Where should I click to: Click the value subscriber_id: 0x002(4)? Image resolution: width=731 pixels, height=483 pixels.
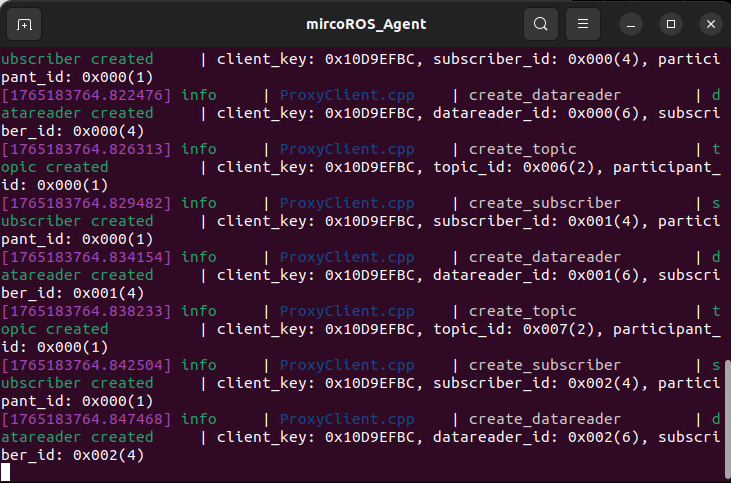pos(536,384)
